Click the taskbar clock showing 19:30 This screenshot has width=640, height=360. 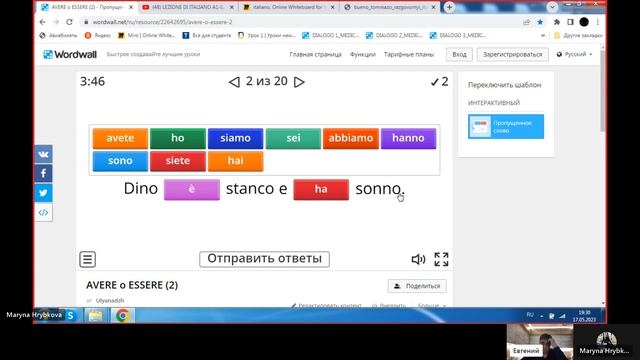pyautogui.click(x=584, y=316)
